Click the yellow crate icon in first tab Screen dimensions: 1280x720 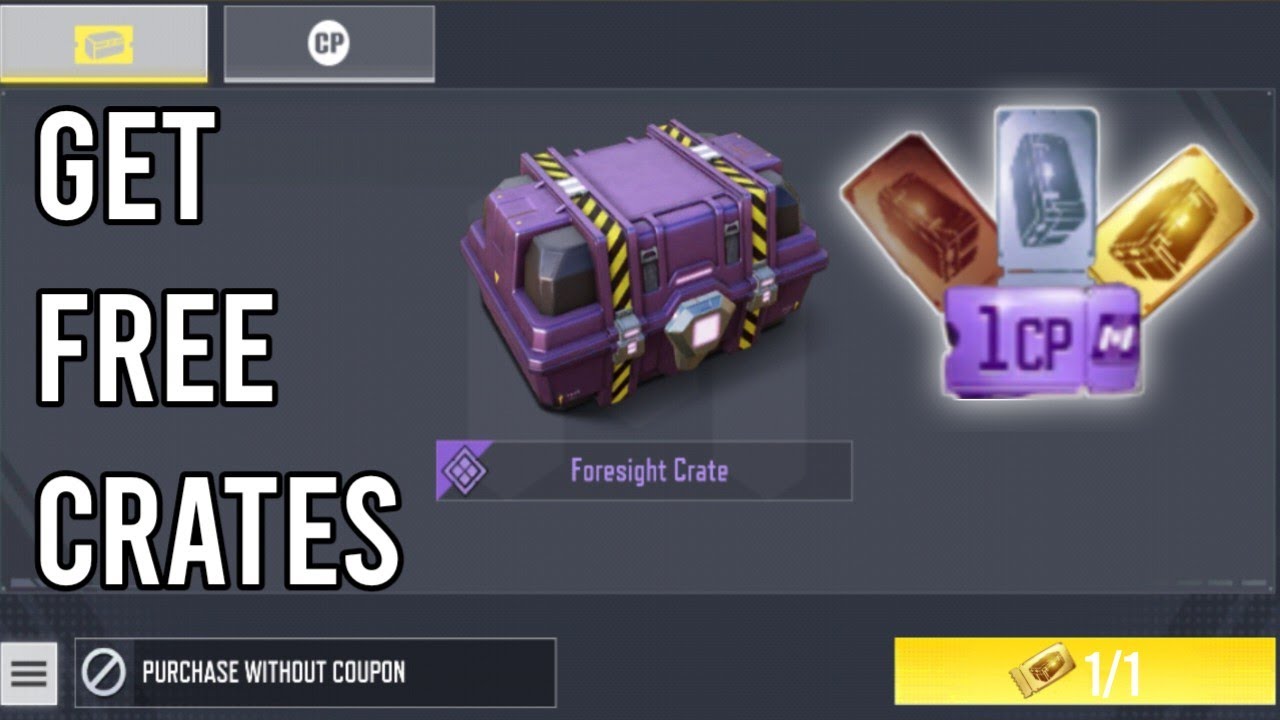click(x=104, y=45)
